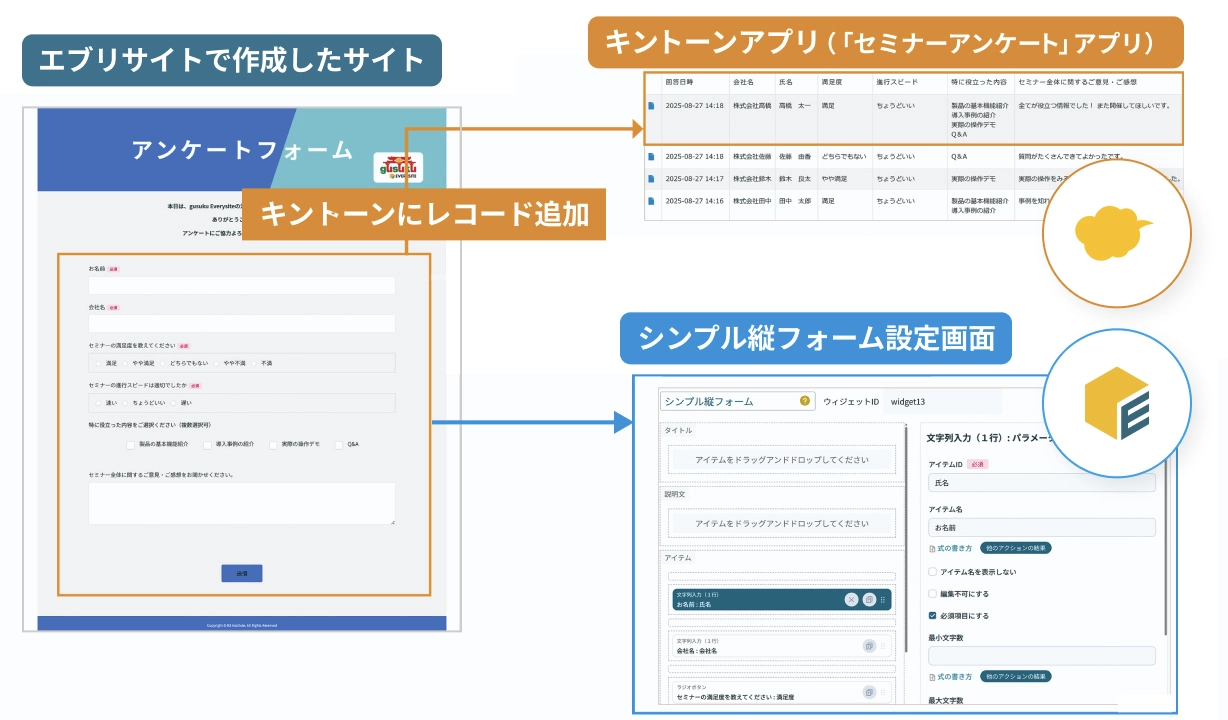Check 実際の操作デモ checkbox
1228x720 pixels.
pos(273,444)
